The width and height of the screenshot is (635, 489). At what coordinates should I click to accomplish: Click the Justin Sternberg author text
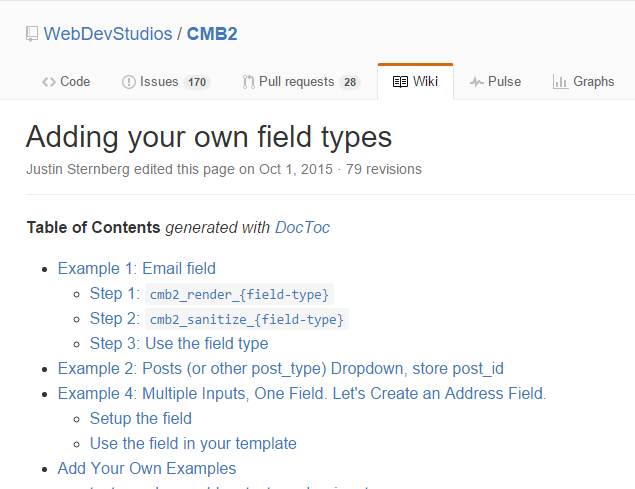coord(78,169)
